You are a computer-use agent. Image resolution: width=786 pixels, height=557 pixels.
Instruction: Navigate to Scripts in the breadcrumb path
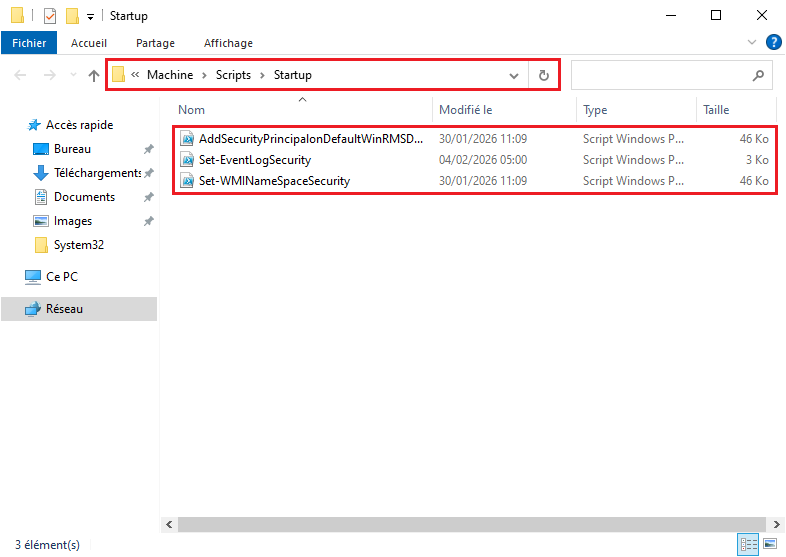click(x=233, y=75)
